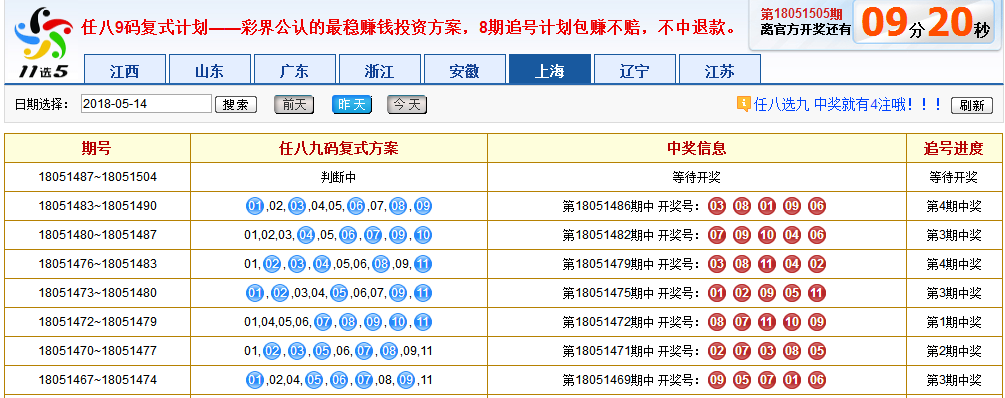The image size is (1005, 398).
Task: Click blue ball 07 in row 18051472~18051479
Action: coord(323,322)
